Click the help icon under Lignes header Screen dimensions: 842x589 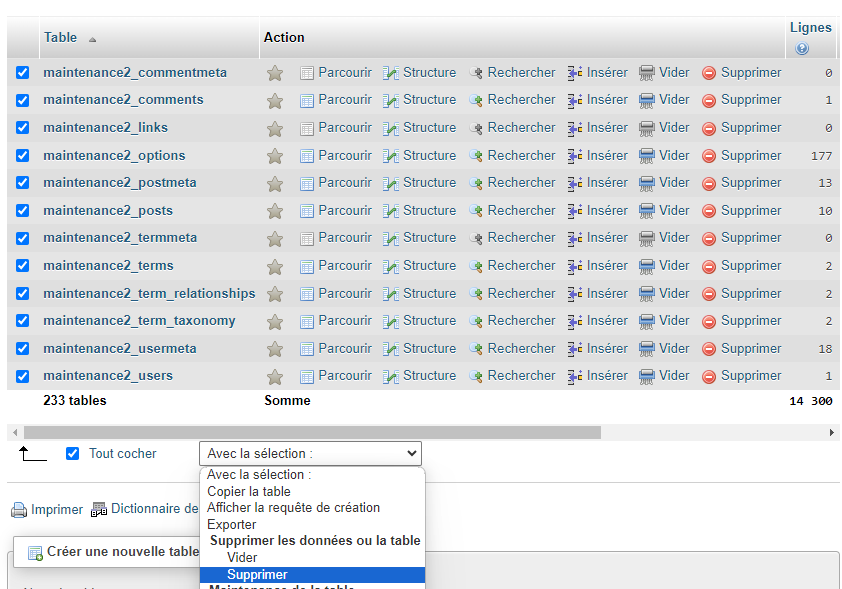[x=802, y=48]
